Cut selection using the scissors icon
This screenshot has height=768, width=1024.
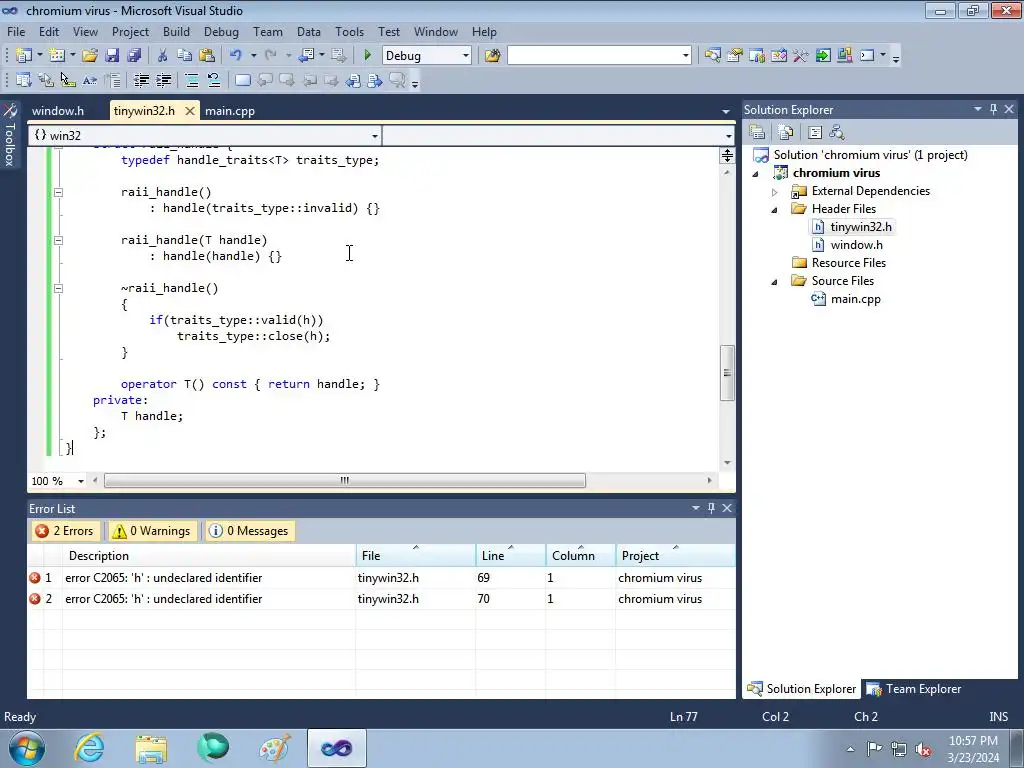pyautogui.click(x=163, y=56)
